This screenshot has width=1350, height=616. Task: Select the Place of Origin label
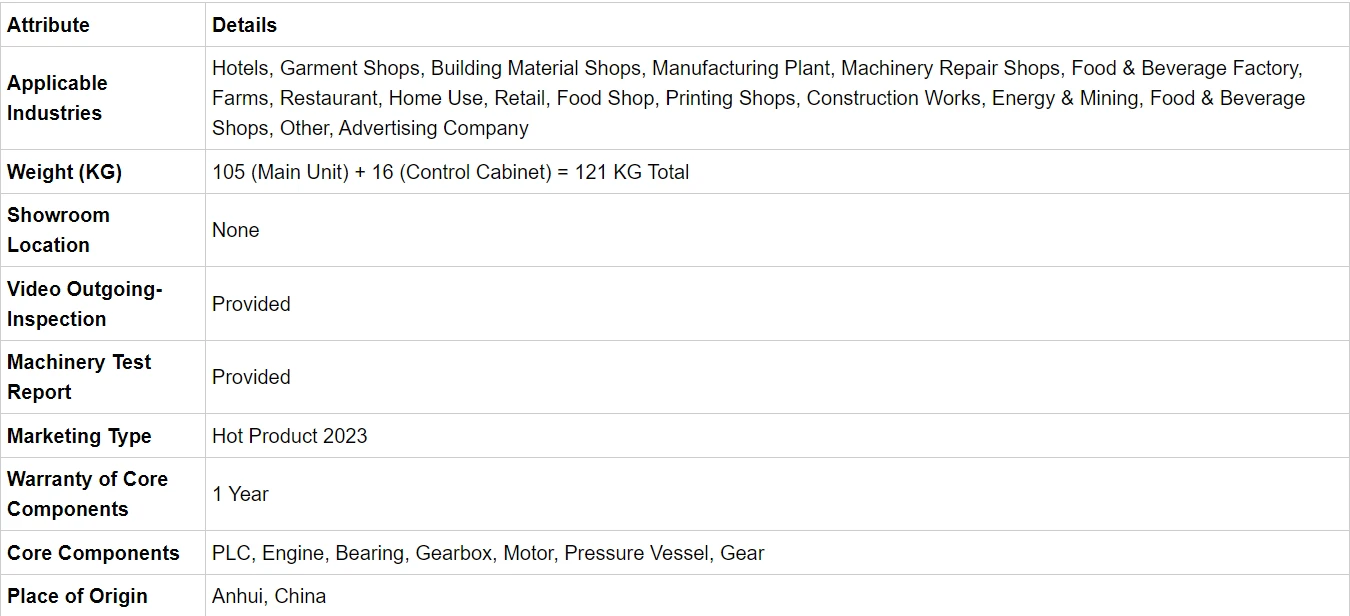coord(77,596)
